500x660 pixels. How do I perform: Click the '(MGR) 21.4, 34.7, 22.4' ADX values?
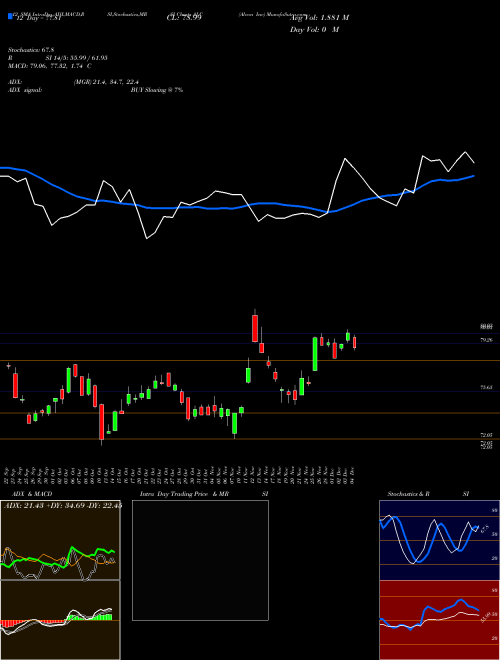click(x=106, y=82)
